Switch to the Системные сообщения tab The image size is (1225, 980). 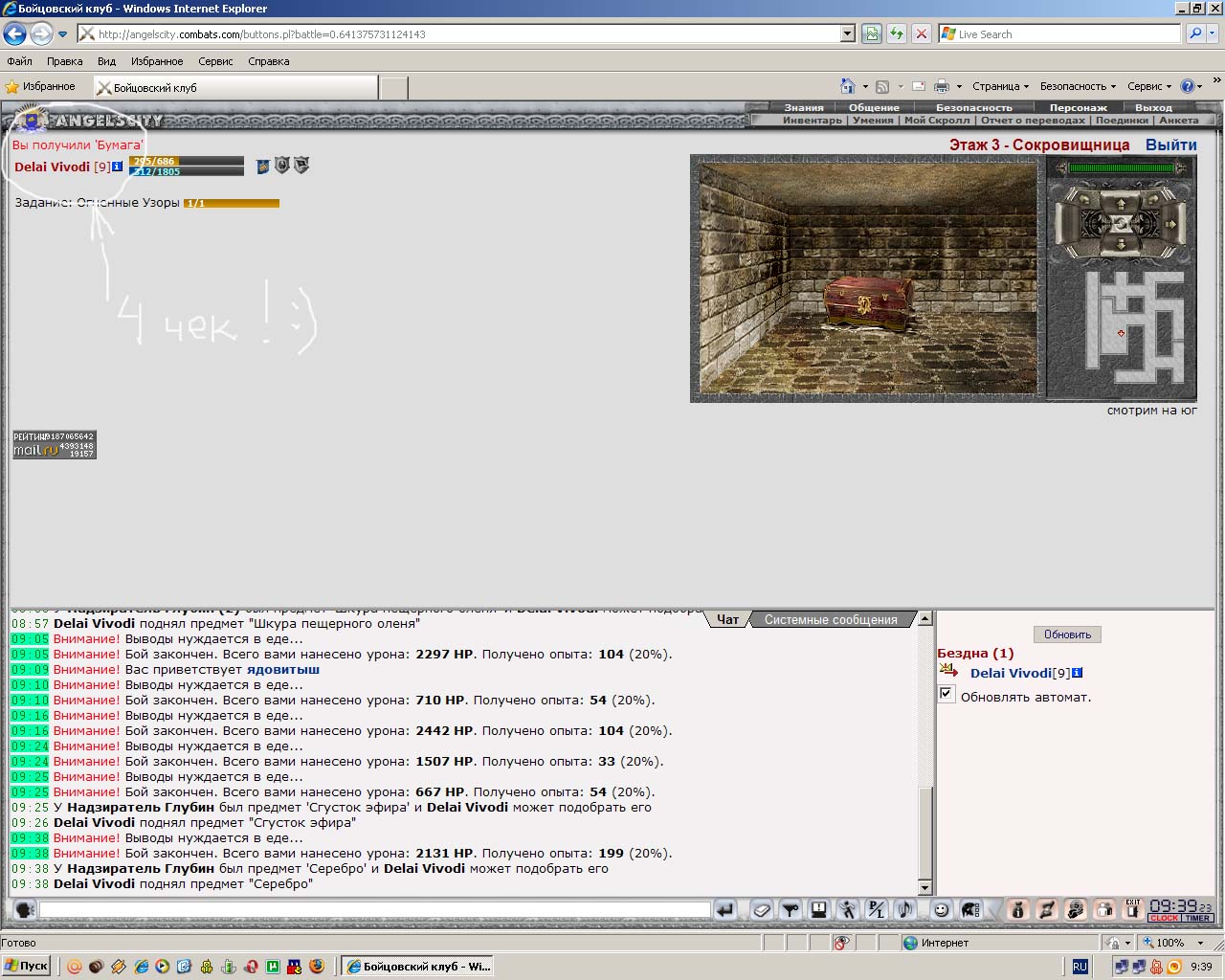click(x=831, y=619)
